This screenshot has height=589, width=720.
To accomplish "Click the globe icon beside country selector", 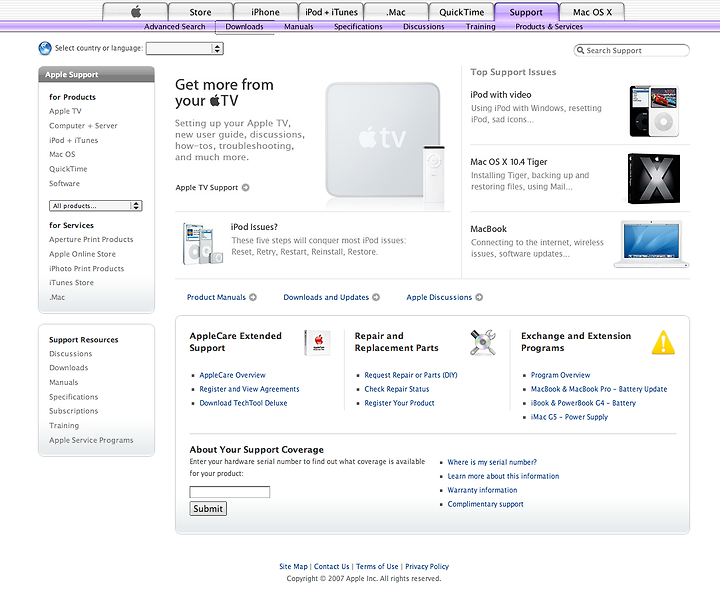I will (x=45, y=48).
